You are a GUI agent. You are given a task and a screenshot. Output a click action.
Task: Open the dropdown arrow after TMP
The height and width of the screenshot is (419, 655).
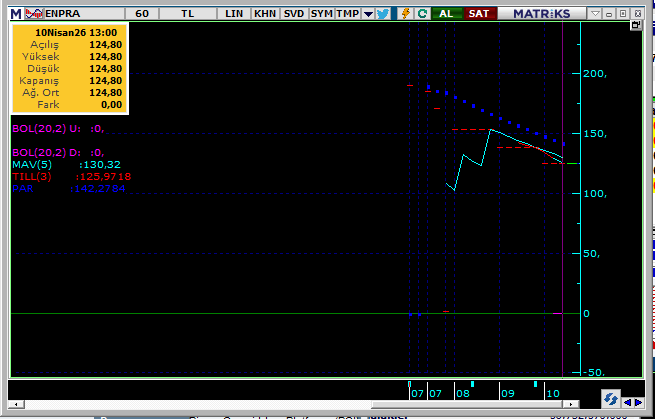(x=367, y=14)
